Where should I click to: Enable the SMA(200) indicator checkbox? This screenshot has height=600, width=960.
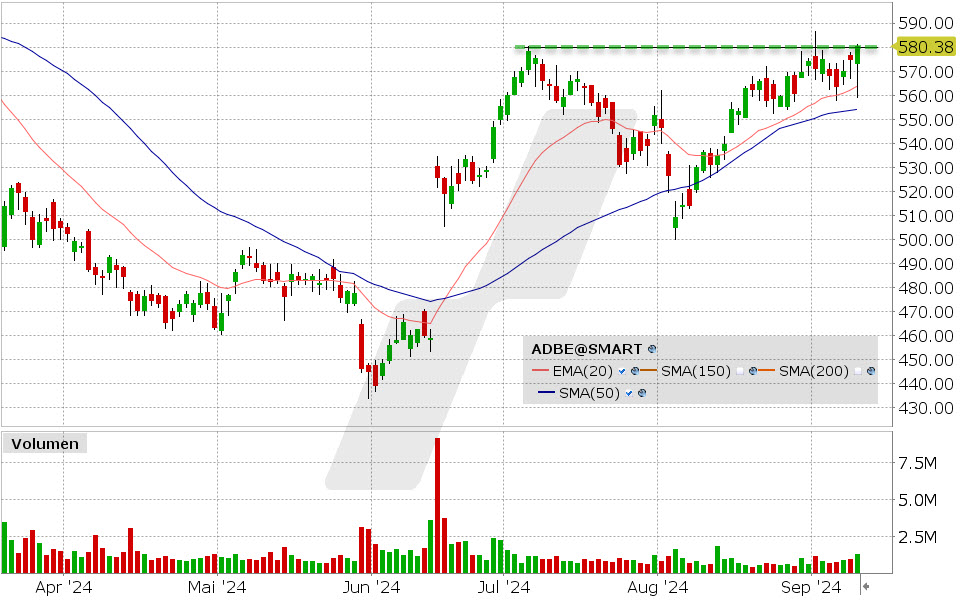point(858,371)
